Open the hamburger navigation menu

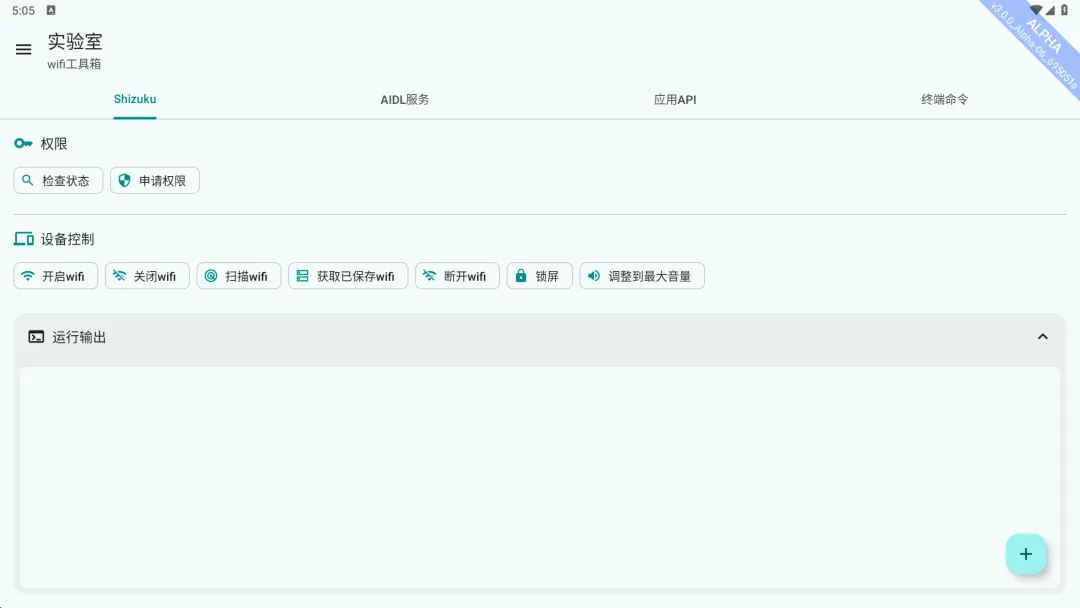click(23, 50)
